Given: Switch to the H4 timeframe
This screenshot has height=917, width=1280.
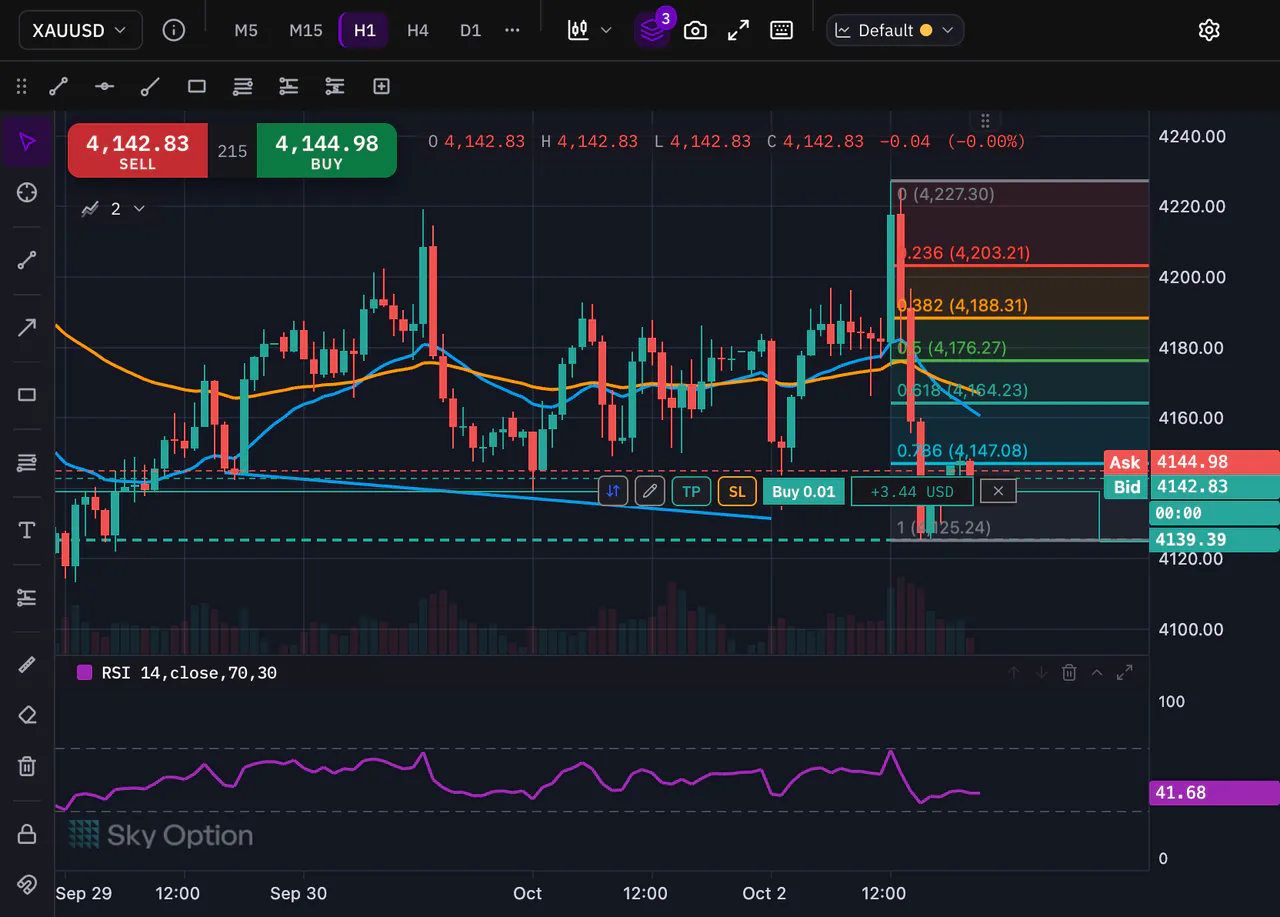Looking at the screenshot, I should pos(418,30).
